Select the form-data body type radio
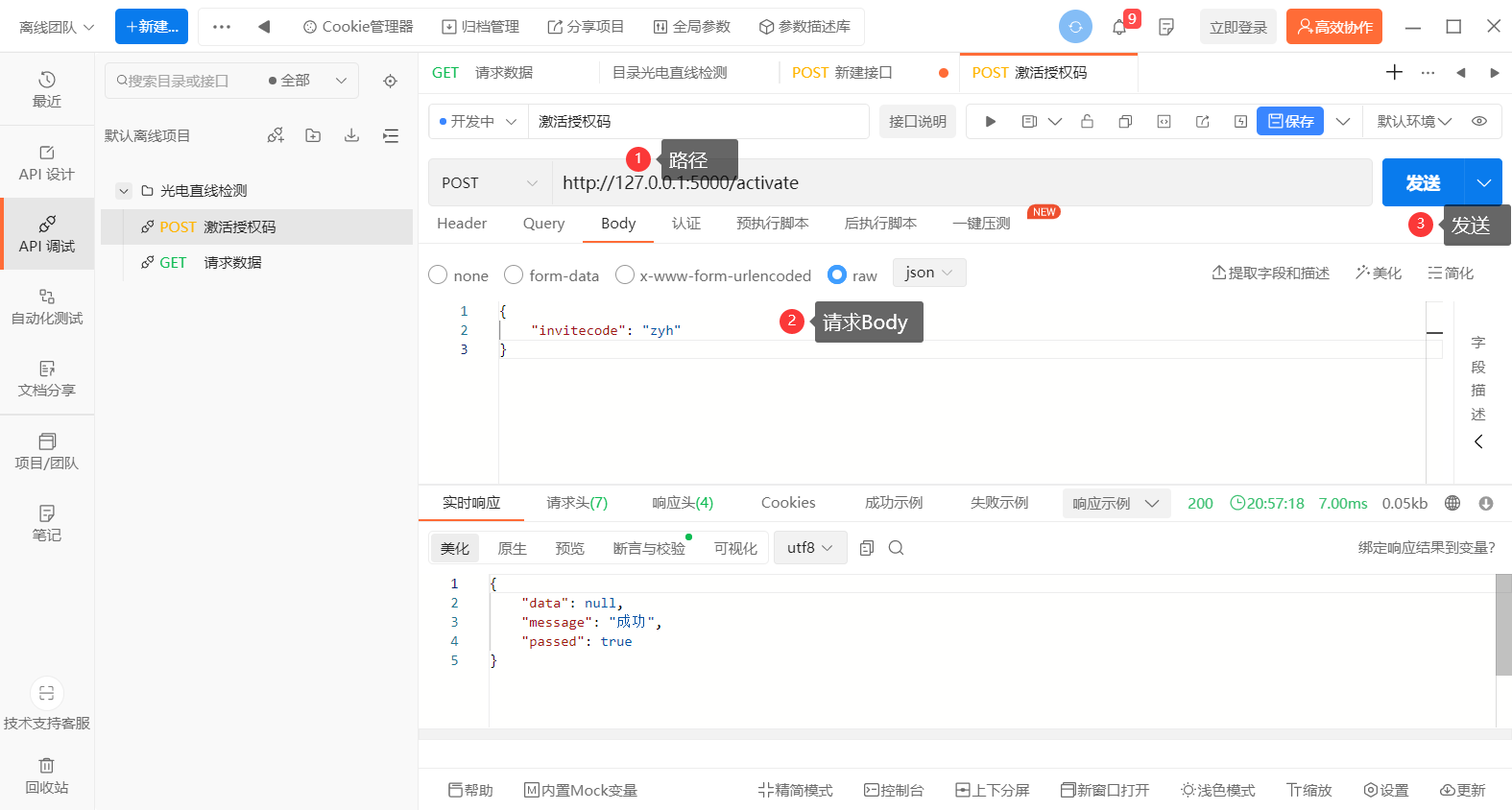1512x810 pixels. click(514, 274)
